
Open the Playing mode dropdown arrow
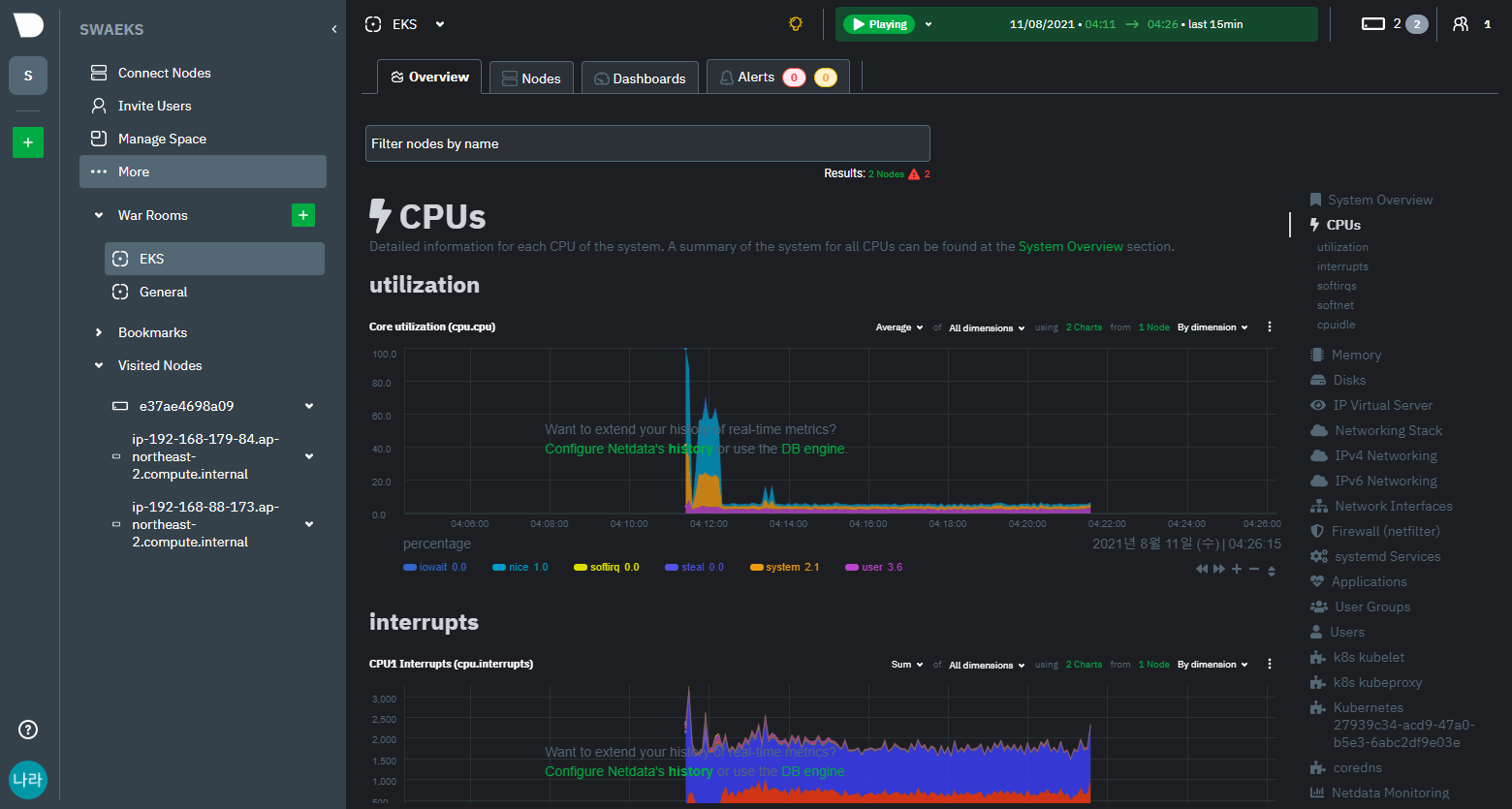(x=929, y=24)
